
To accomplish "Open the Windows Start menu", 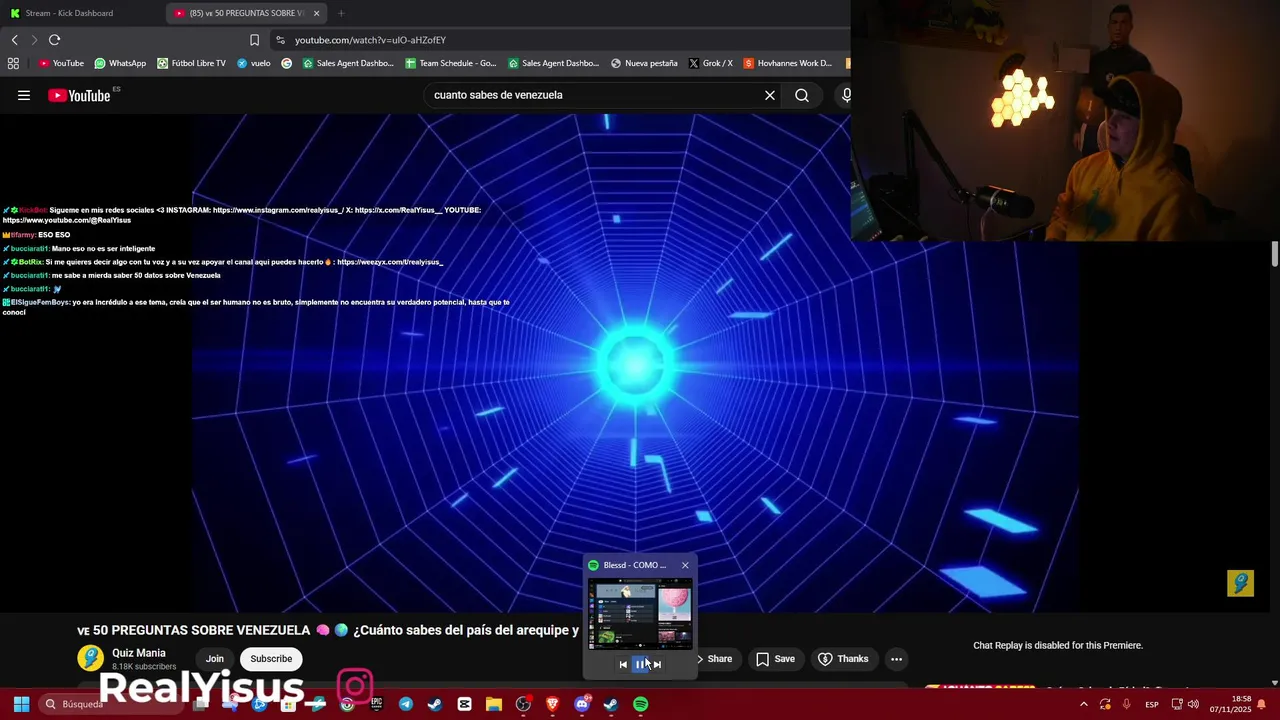I will tap(21, 704).
